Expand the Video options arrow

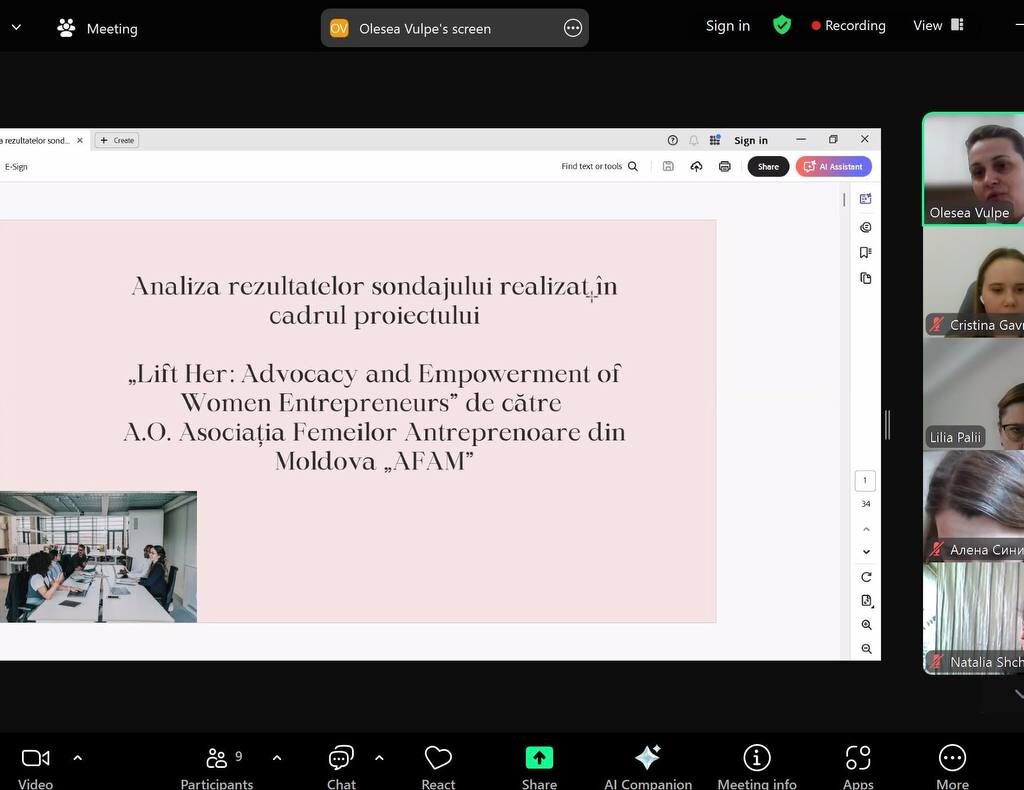click(78, 758)
